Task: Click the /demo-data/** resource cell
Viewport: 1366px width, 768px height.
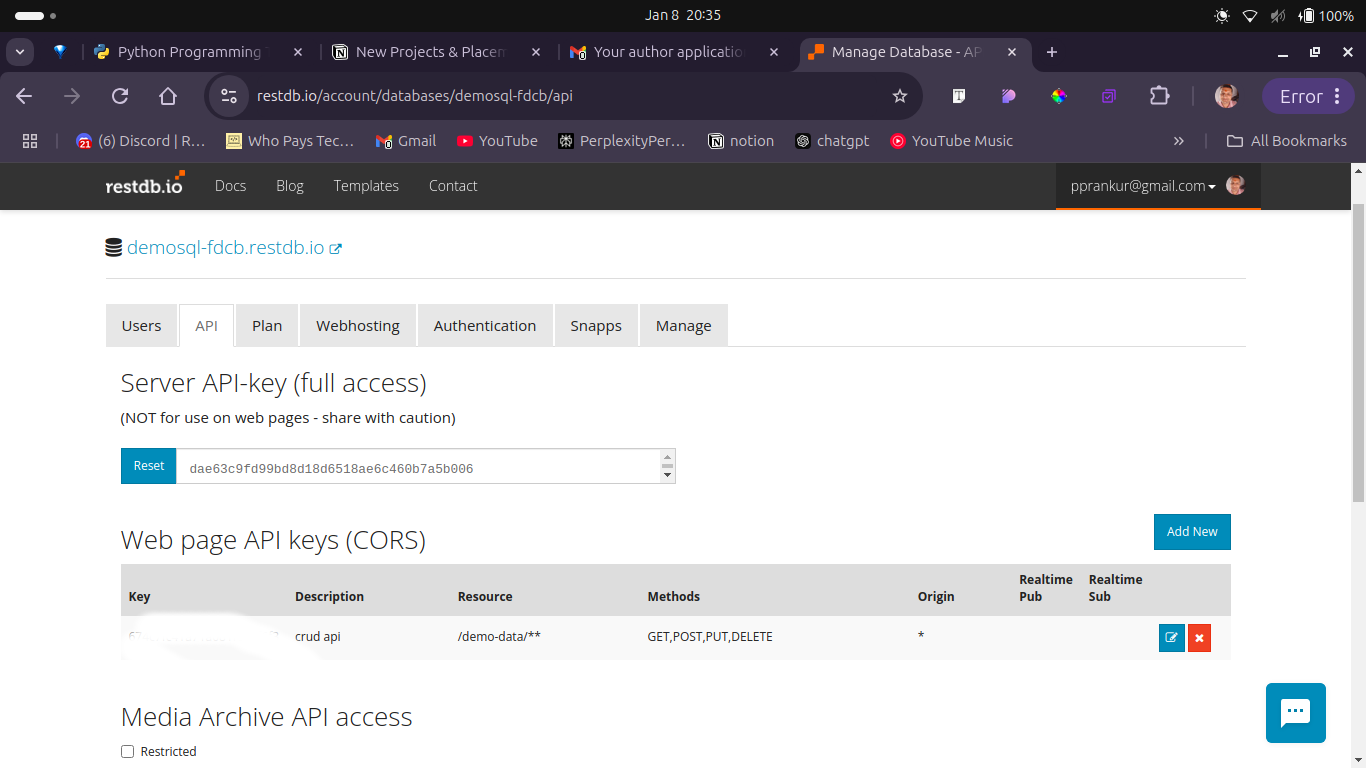Action: (x=499, y=637)
